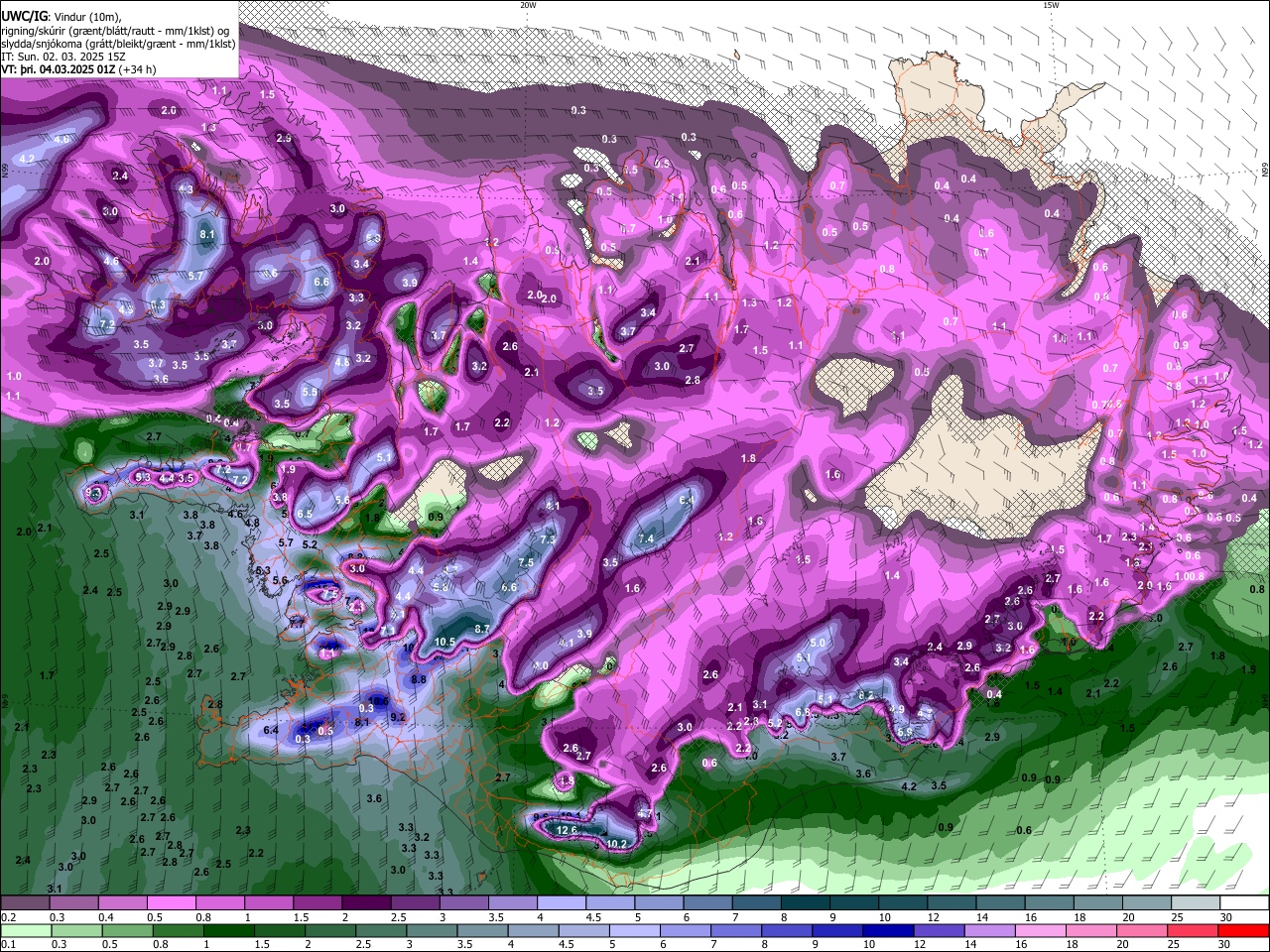This screenshot has width=1270, height=952.
Task: Click the "10.2" precipitation value on the map
Action: [x=616, y=844]
